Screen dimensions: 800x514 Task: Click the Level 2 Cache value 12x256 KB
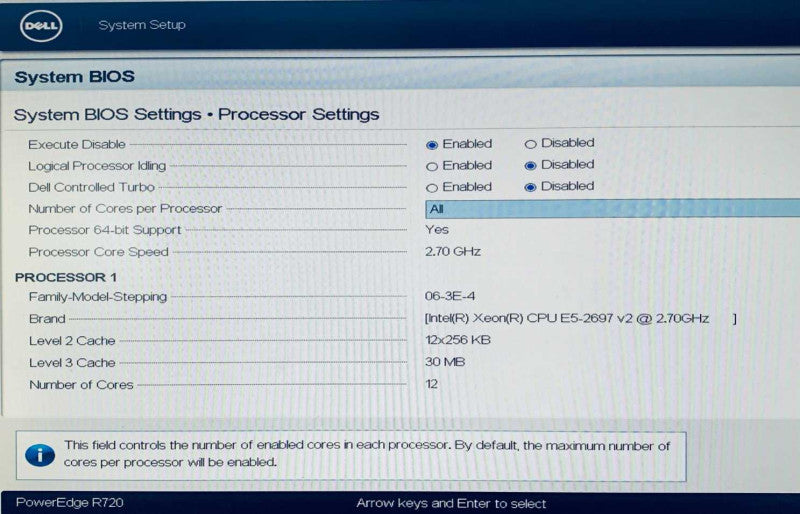pyautogui.click(x=458, y=340)
